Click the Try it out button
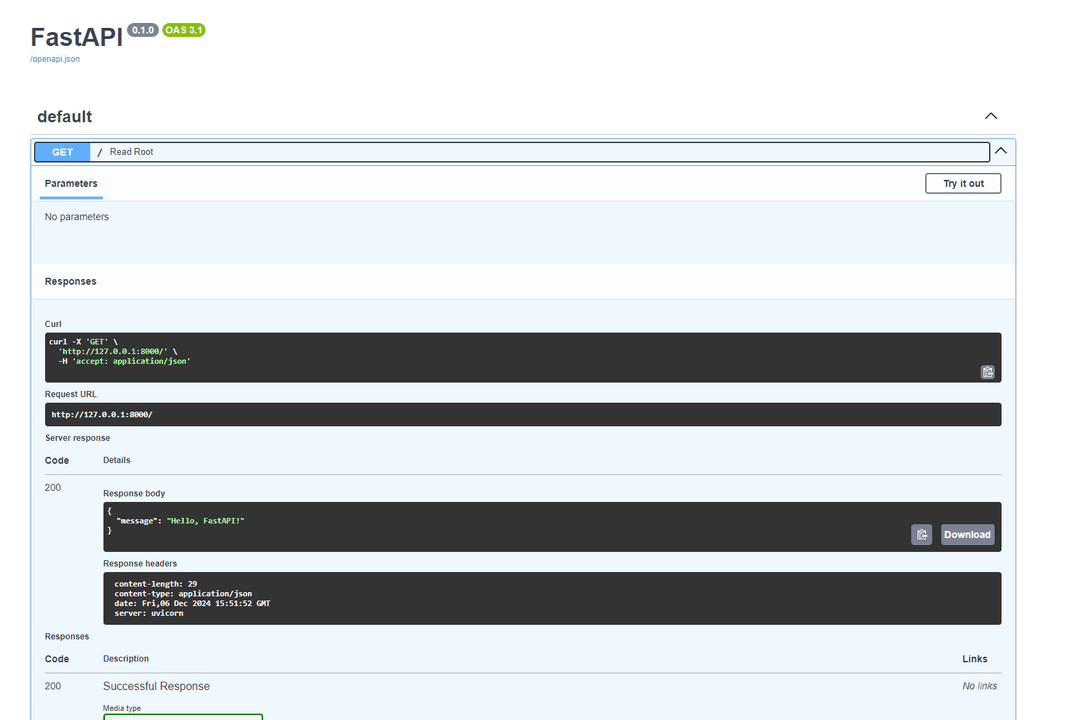The height and width of the screenshot is (720, 1080). click(962, 183)
